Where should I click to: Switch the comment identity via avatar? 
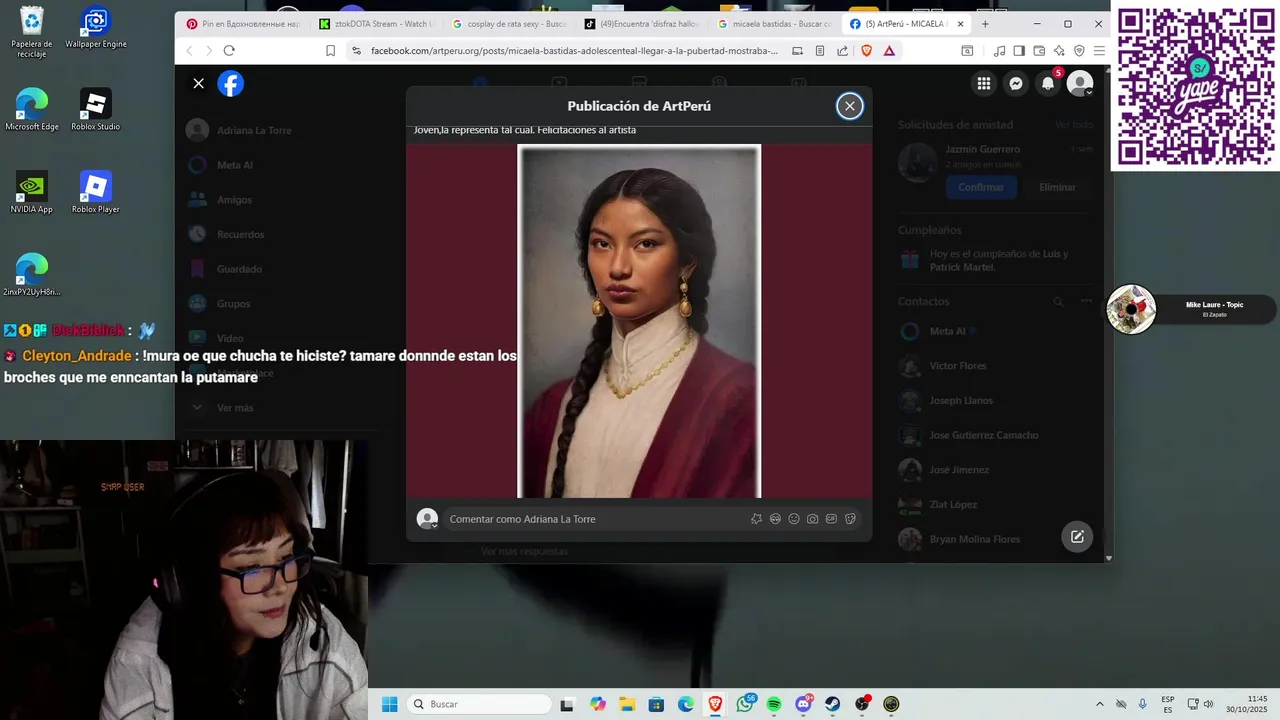pyautogui.click(x=427, y=519)
